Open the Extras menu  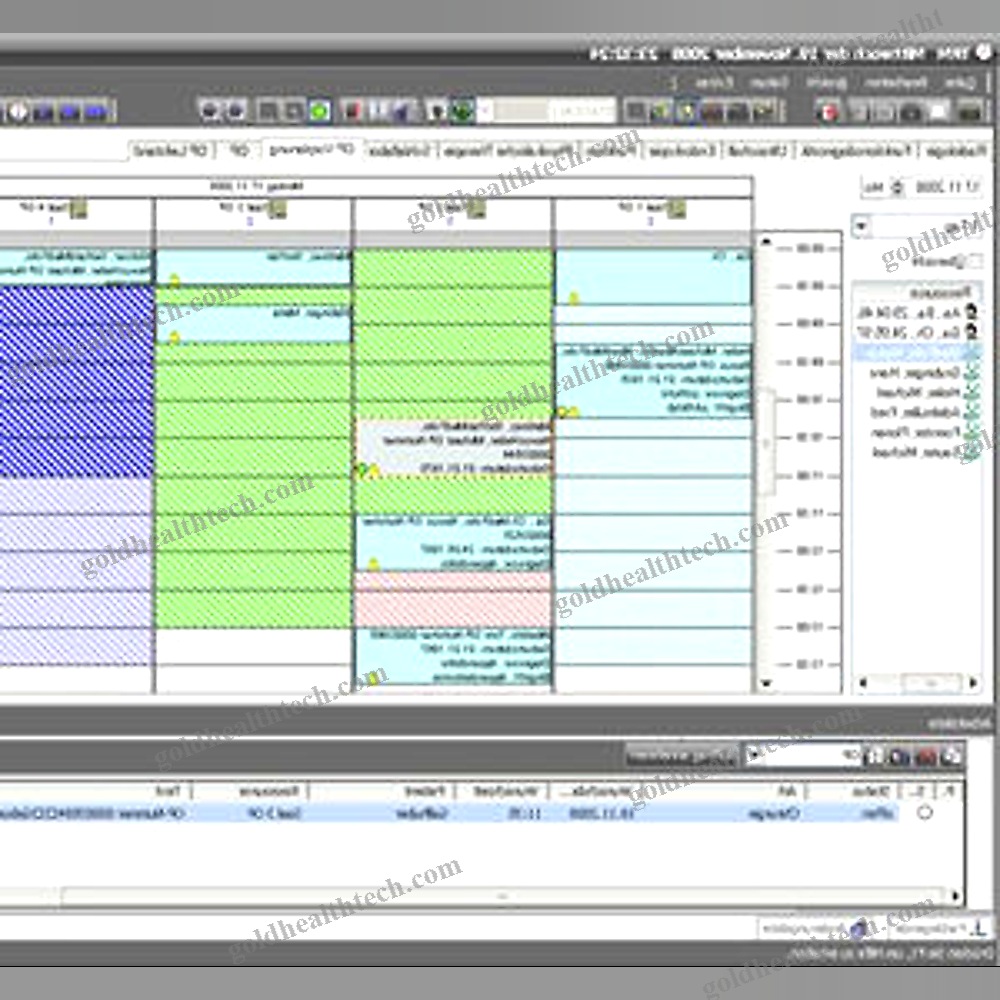pyautogui.click(x=714, y=82)
